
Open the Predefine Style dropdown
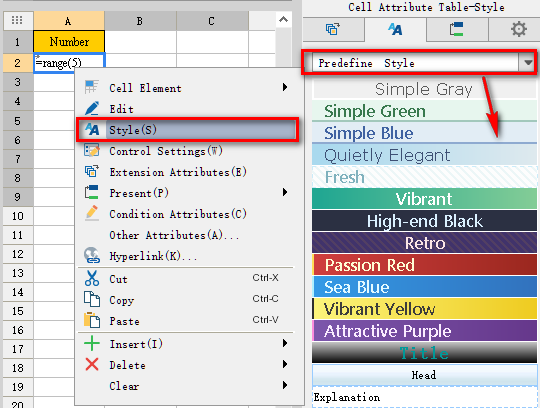(x=528, y=63)
